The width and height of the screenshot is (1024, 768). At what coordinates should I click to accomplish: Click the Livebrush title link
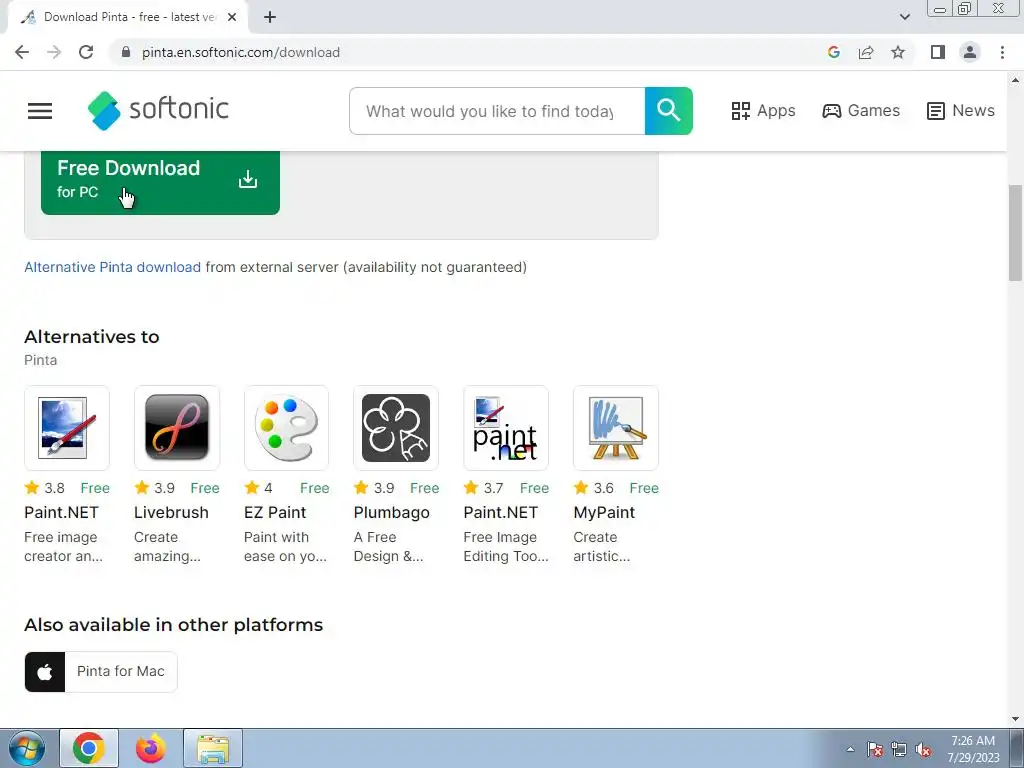coord(171,513)
